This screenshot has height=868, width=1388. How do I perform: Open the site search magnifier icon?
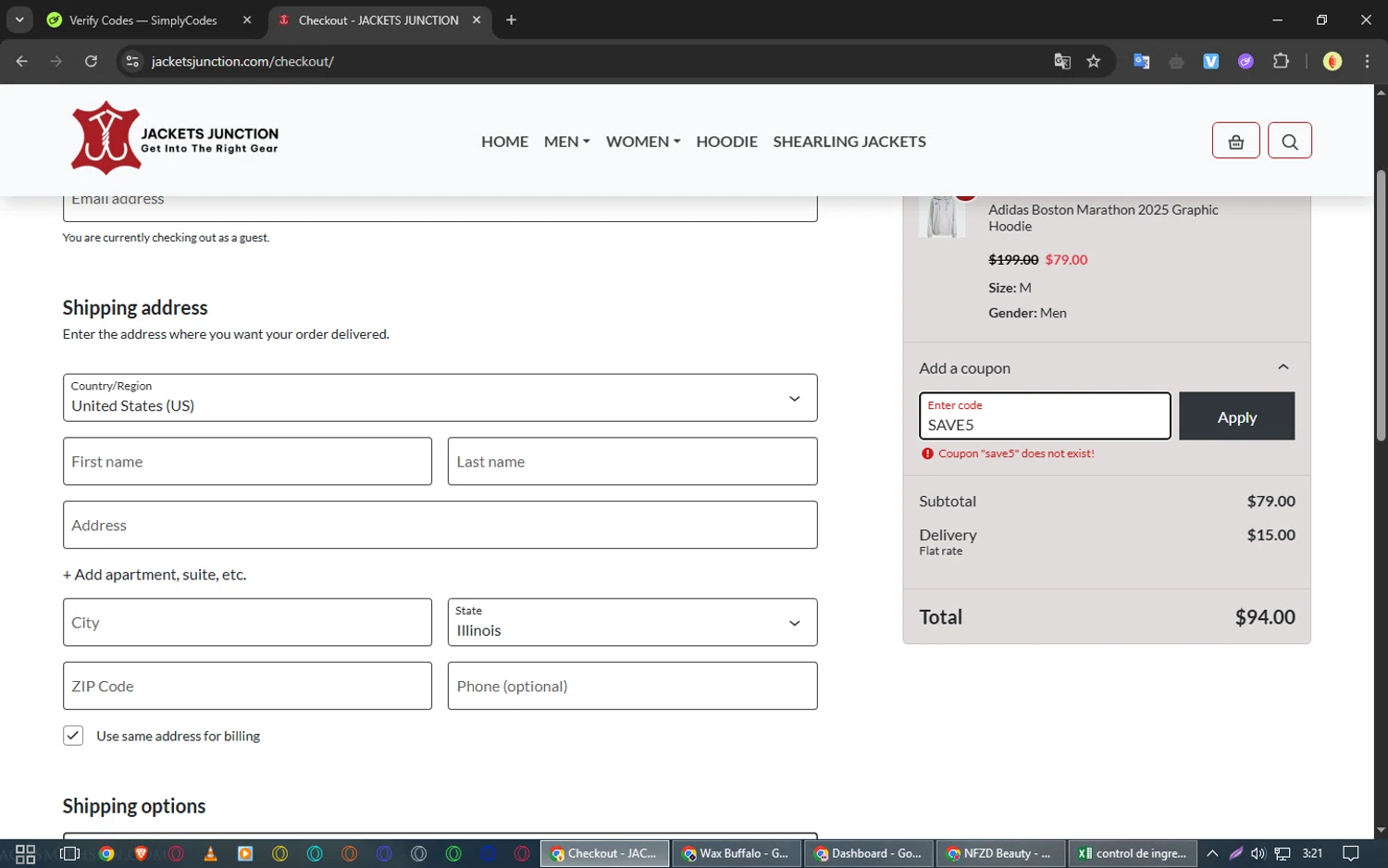pyautogui.click(x=1290, y=141)
